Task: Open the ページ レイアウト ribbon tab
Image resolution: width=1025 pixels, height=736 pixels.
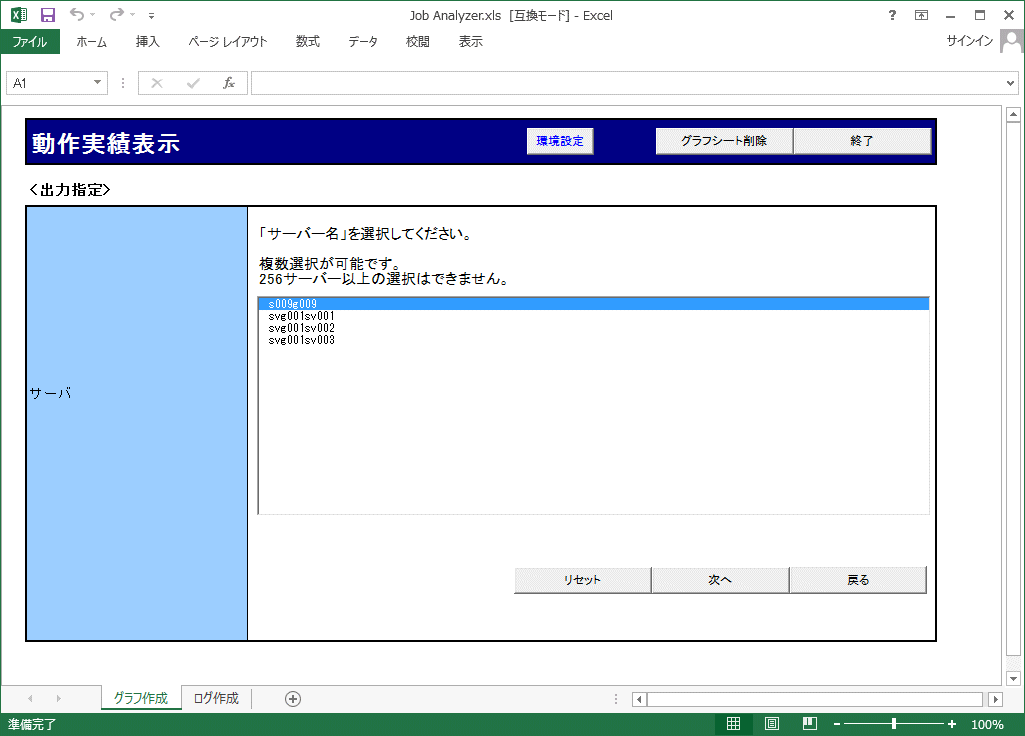Action: point(228,41)
